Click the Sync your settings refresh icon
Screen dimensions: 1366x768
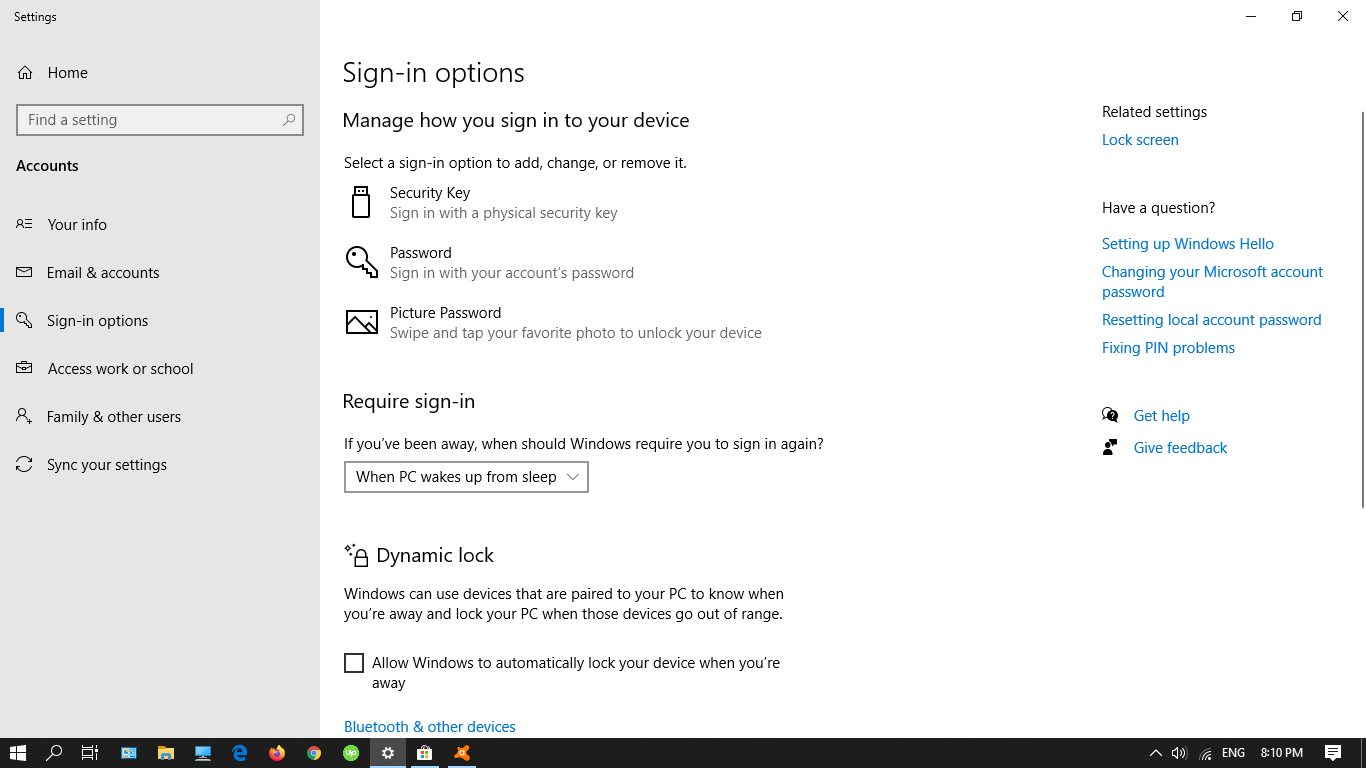point(23,464)
